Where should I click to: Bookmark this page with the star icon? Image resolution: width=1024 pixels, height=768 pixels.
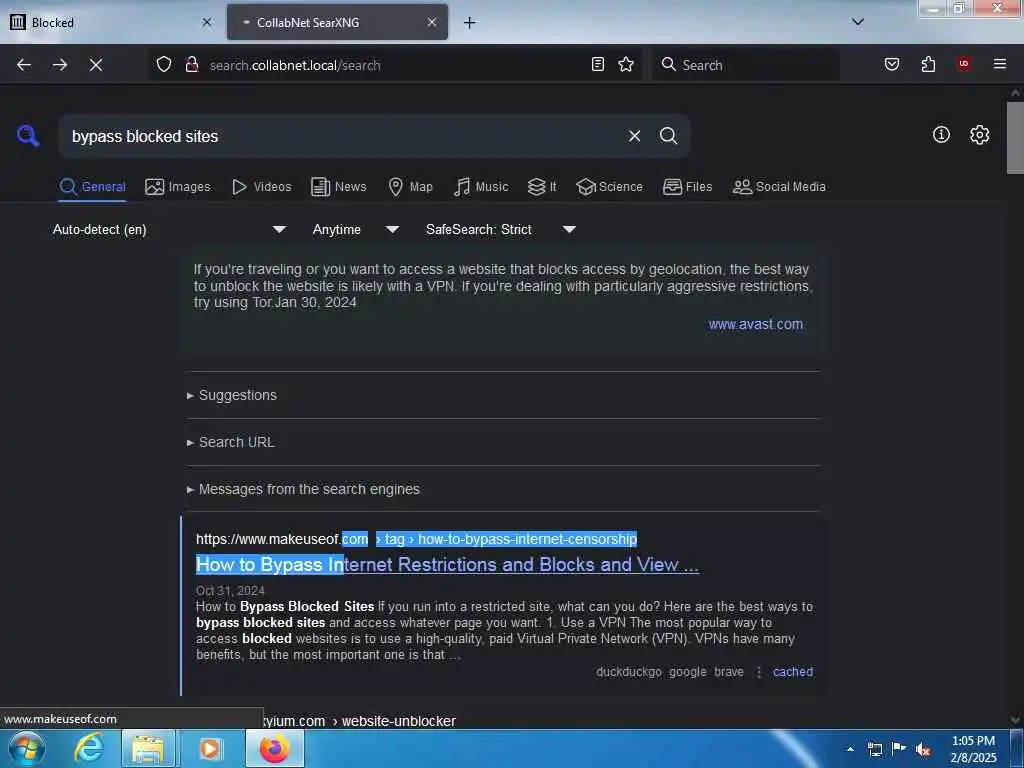click(626, 64)
